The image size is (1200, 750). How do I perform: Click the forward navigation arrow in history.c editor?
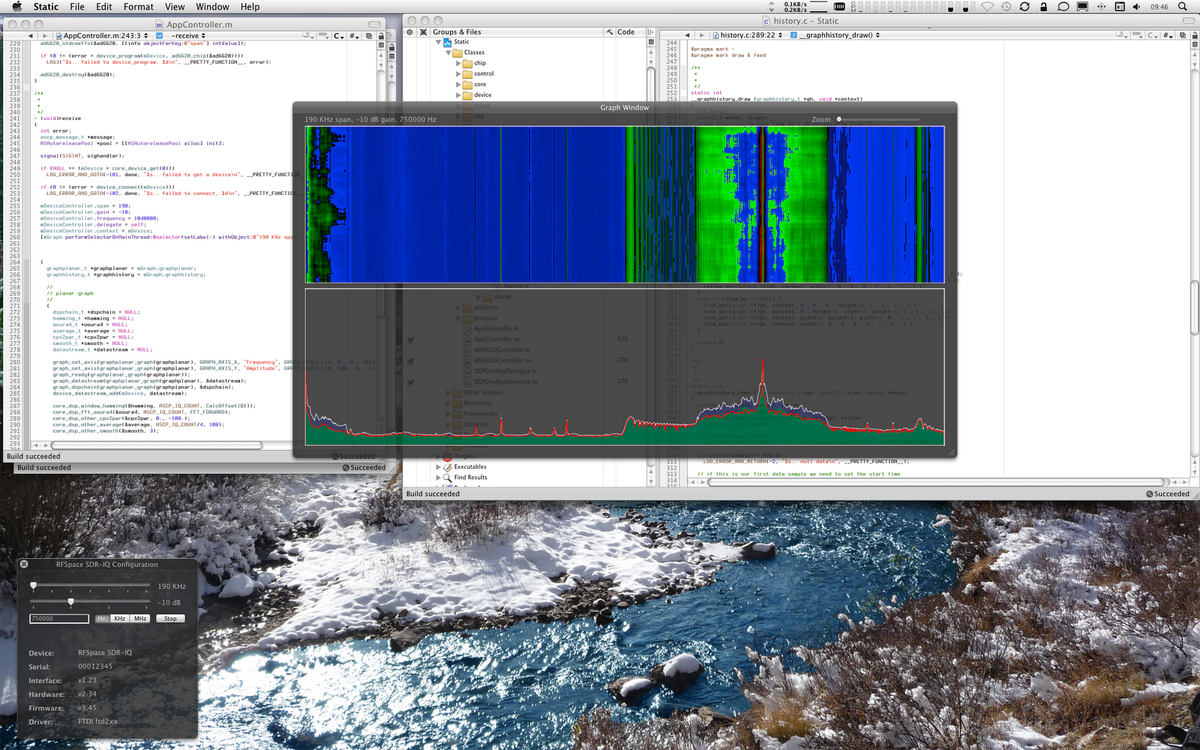[701, 33]
